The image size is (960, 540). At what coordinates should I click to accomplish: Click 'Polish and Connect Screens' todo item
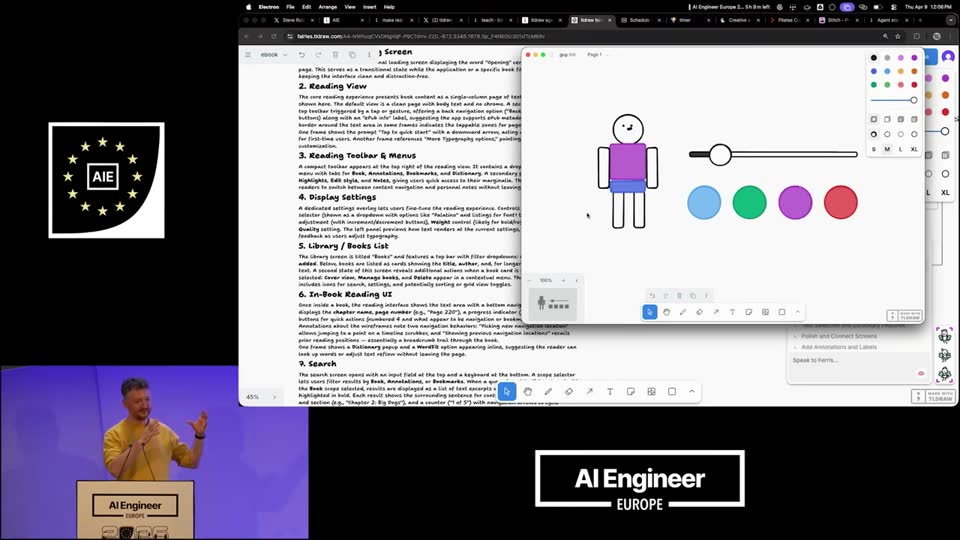pyautogui.click(x=838, y=336)
